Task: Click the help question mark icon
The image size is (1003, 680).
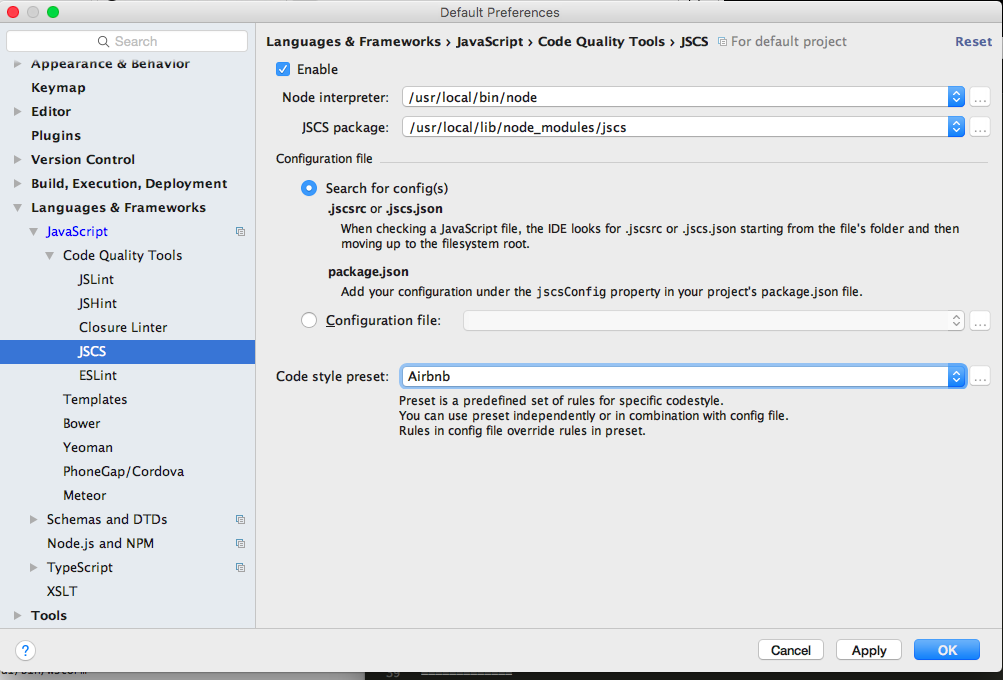Action: pos(24,650)
